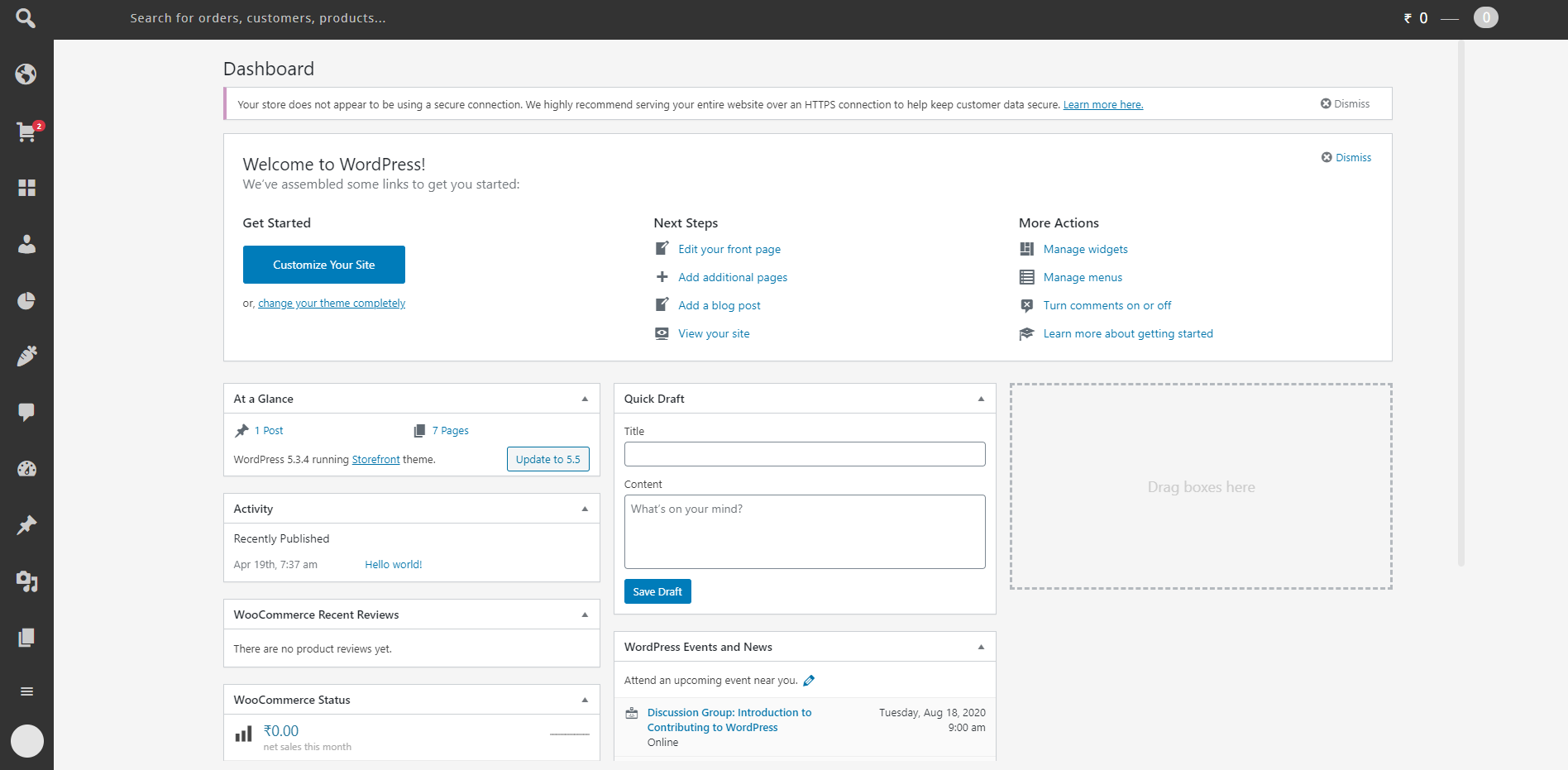
Task: Click the graduation cap getting started icon
Action: [1027, 333]
